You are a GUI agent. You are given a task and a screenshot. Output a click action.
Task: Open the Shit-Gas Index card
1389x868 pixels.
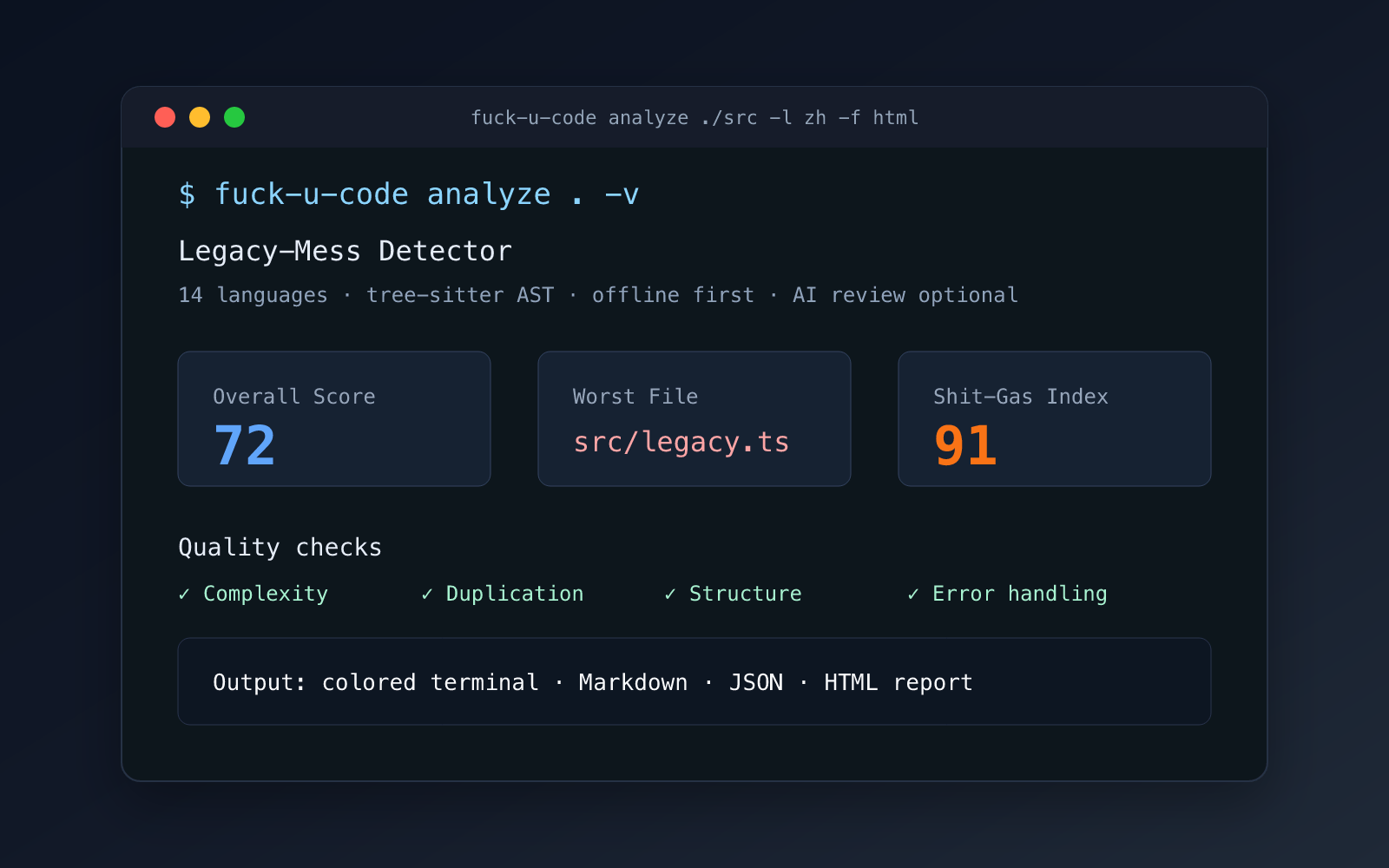pos(1055,418)
